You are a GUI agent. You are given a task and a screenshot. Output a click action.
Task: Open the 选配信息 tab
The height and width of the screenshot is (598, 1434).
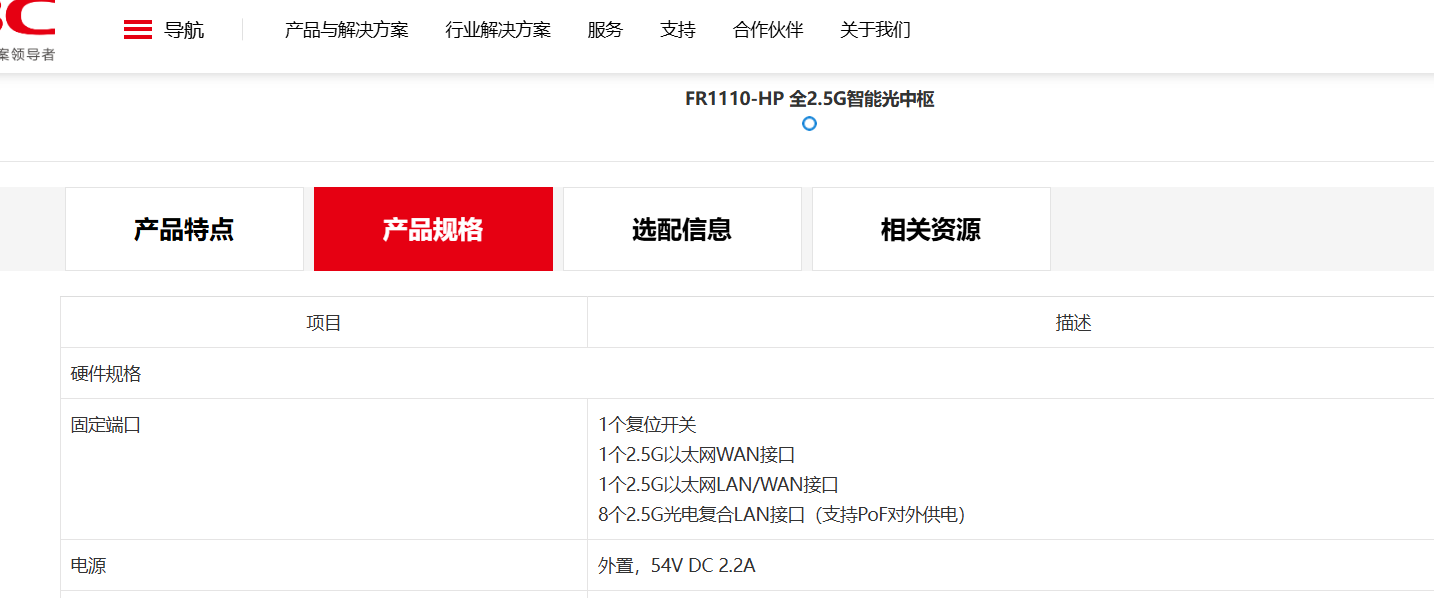[x=682, y=229]
